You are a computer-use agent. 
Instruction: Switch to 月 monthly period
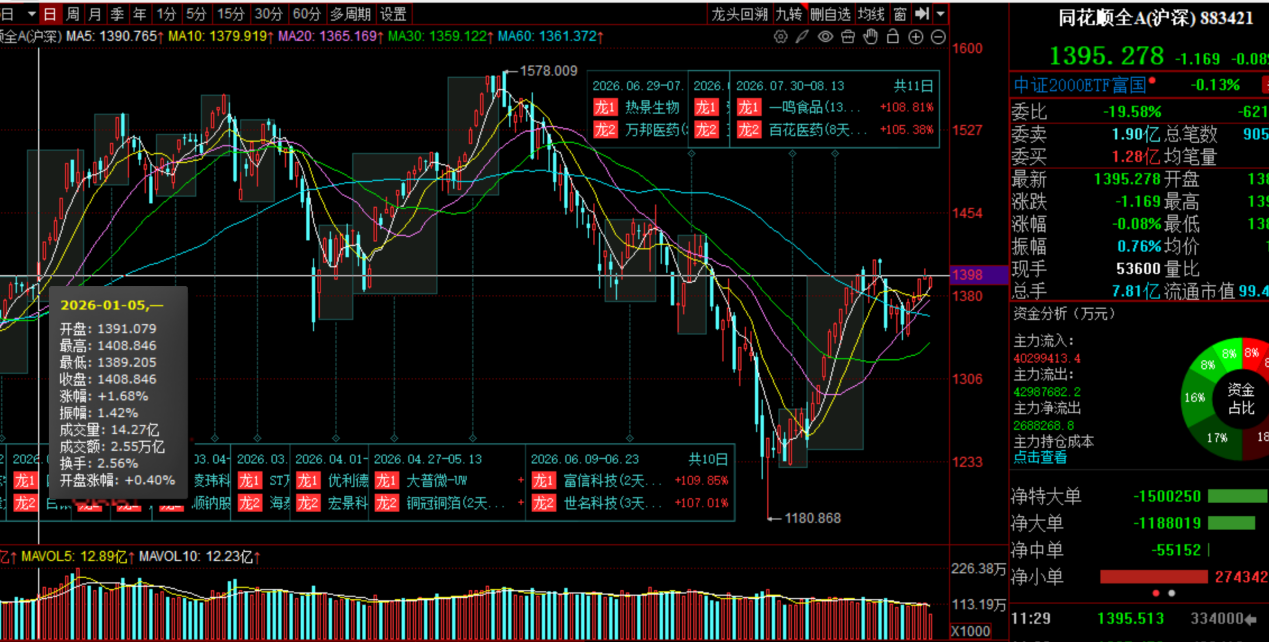point(95,14)
